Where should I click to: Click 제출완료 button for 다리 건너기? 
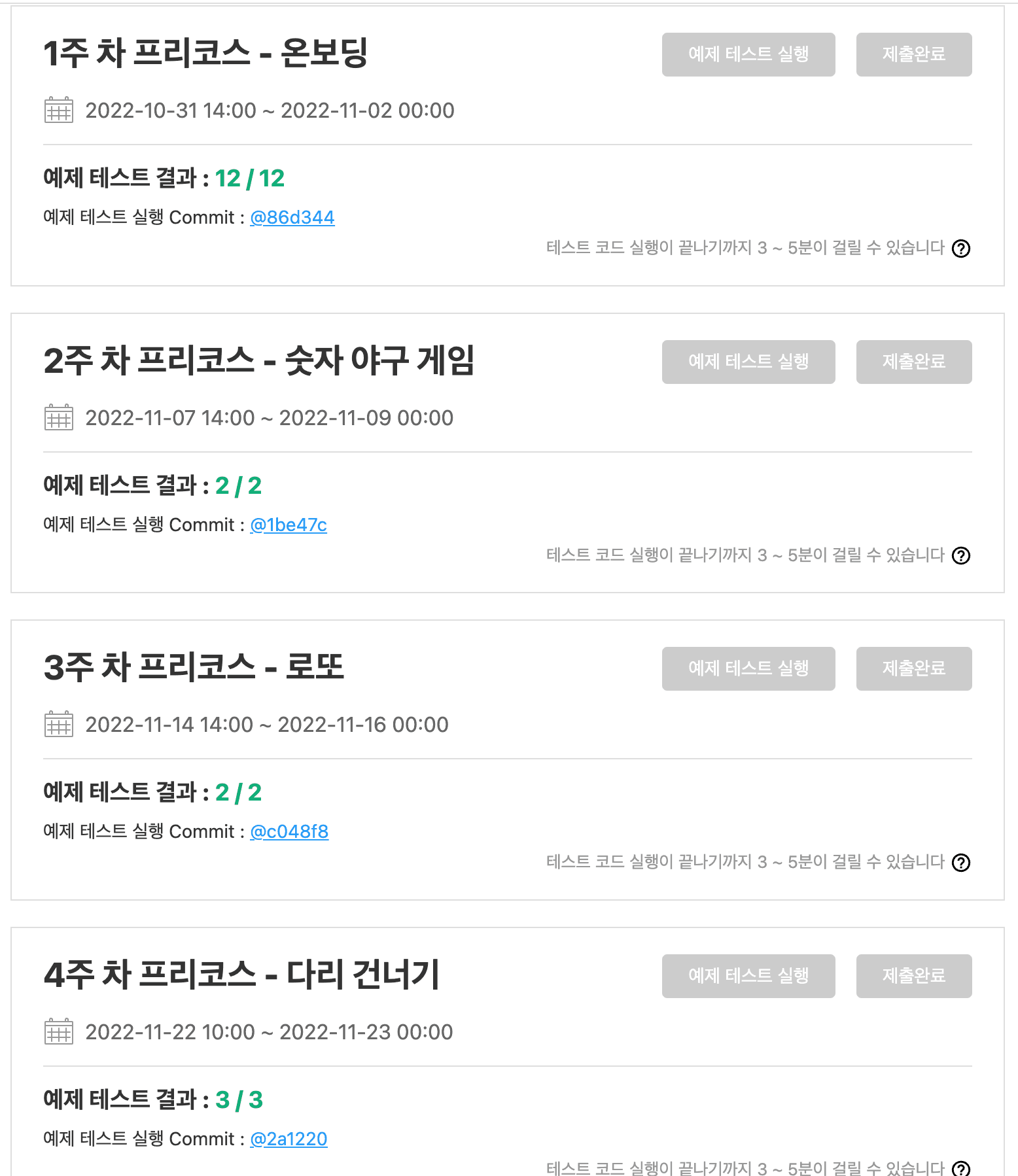[913, 976]
